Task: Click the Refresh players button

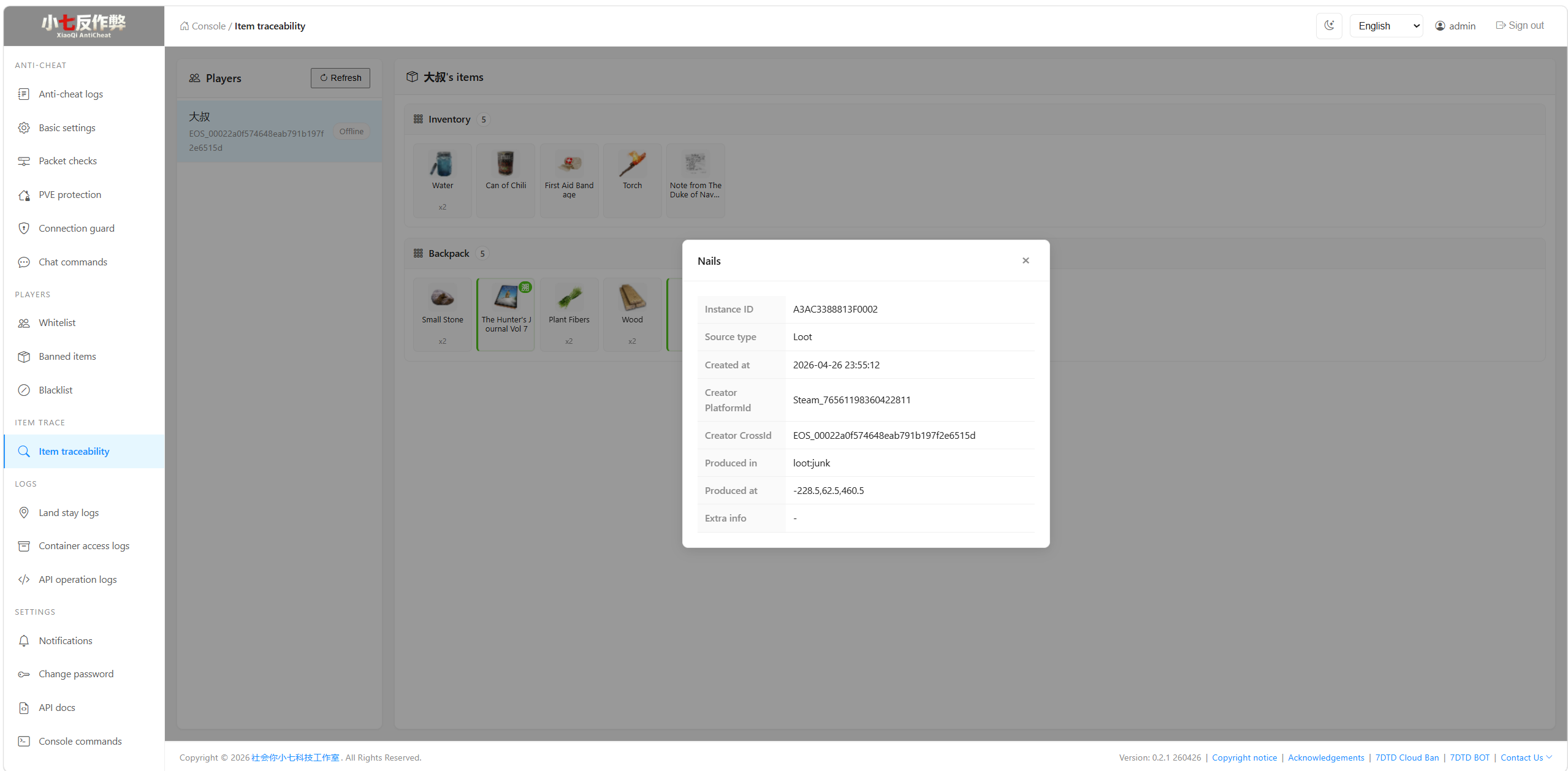Action: click(x=340, y=78)
